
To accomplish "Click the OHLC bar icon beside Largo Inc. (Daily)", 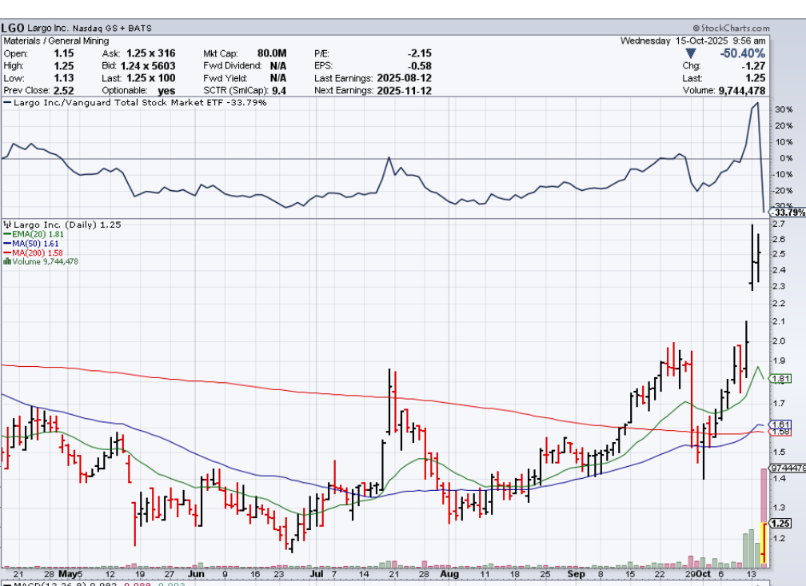I will pos(5,225).
